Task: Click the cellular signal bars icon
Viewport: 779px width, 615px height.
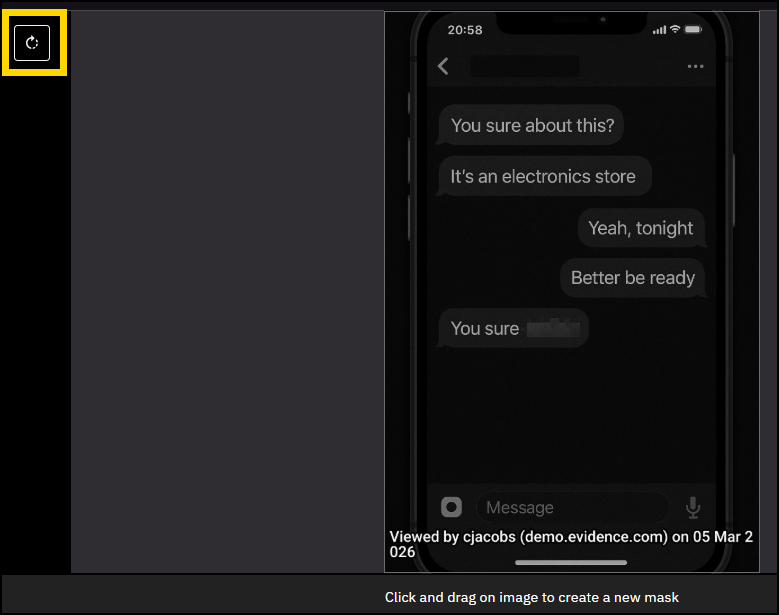Action: coord(659,30)
